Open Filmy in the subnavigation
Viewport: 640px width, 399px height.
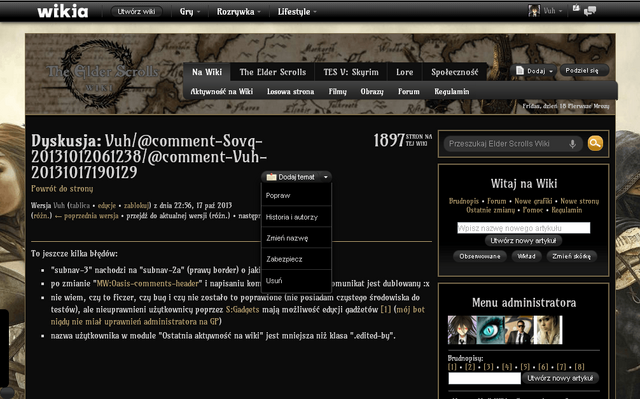pos(338,91)
